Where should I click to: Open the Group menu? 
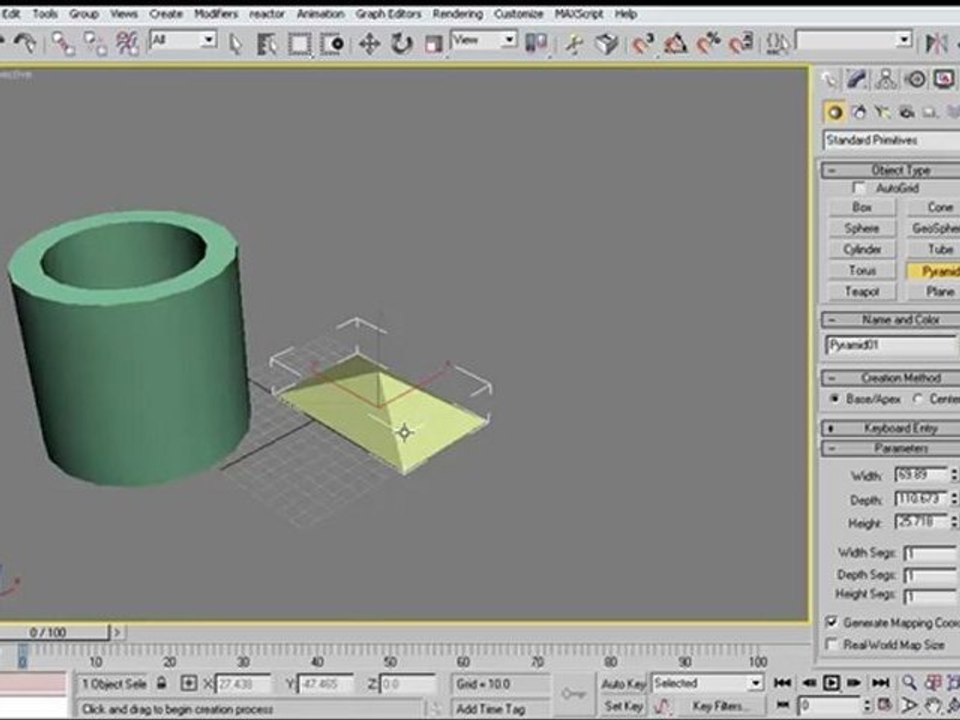[83, 13]
